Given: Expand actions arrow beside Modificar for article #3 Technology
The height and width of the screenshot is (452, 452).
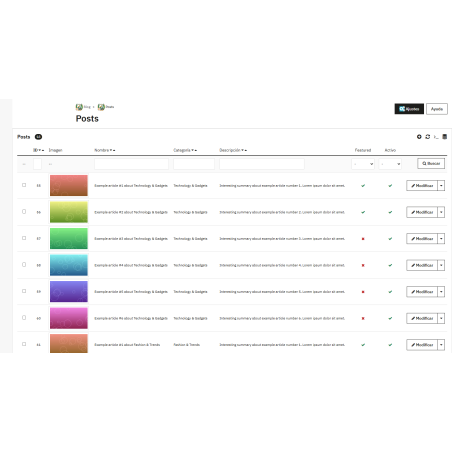Looking at the screenshot, I should pyautogui.click(x=441, y=239).
